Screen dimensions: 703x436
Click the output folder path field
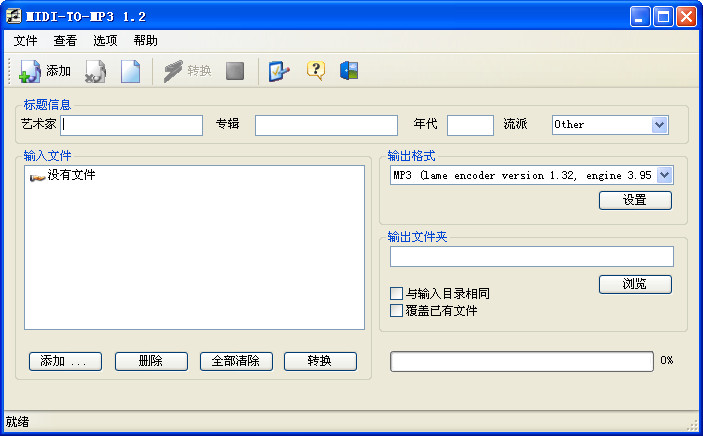coord(532,257)
